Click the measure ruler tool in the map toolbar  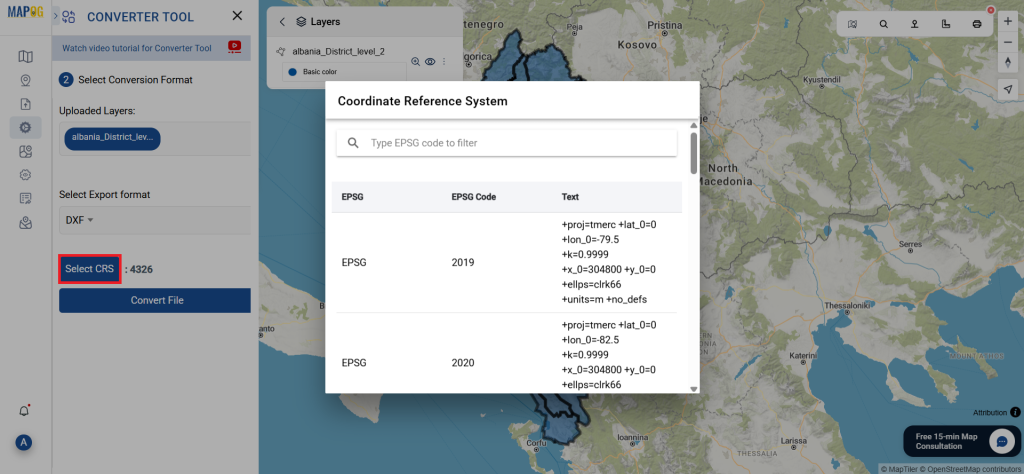[946, 24]
